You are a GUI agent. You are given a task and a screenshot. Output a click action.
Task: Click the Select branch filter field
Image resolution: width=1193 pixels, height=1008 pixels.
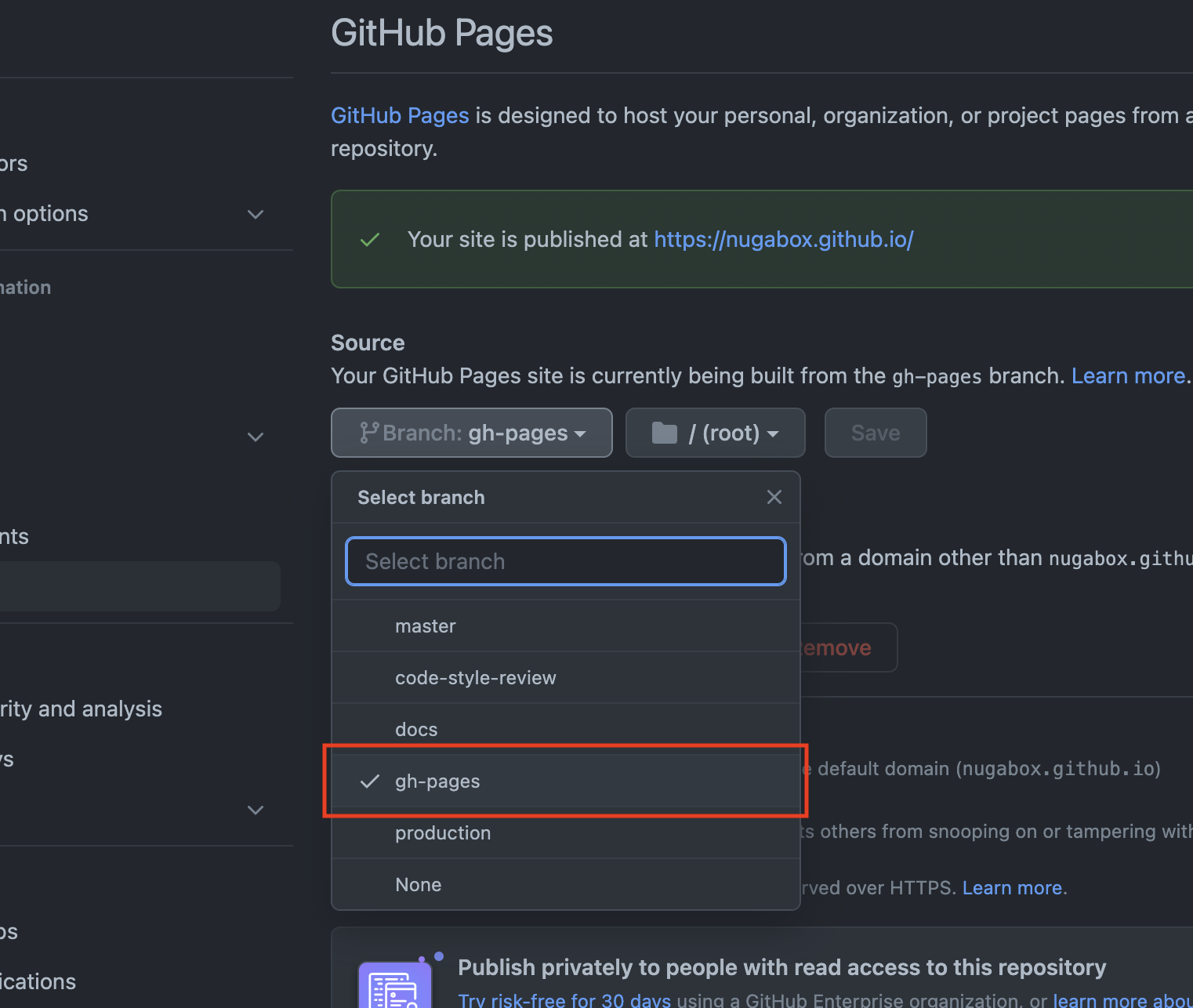point(565,561)
